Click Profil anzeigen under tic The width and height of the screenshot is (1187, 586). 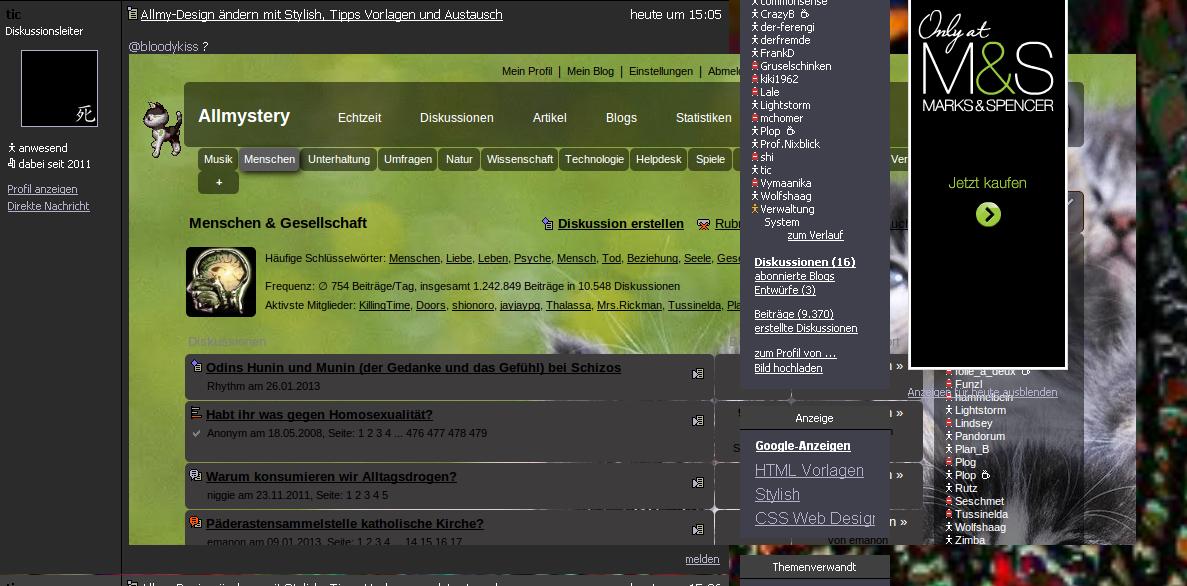42,189
